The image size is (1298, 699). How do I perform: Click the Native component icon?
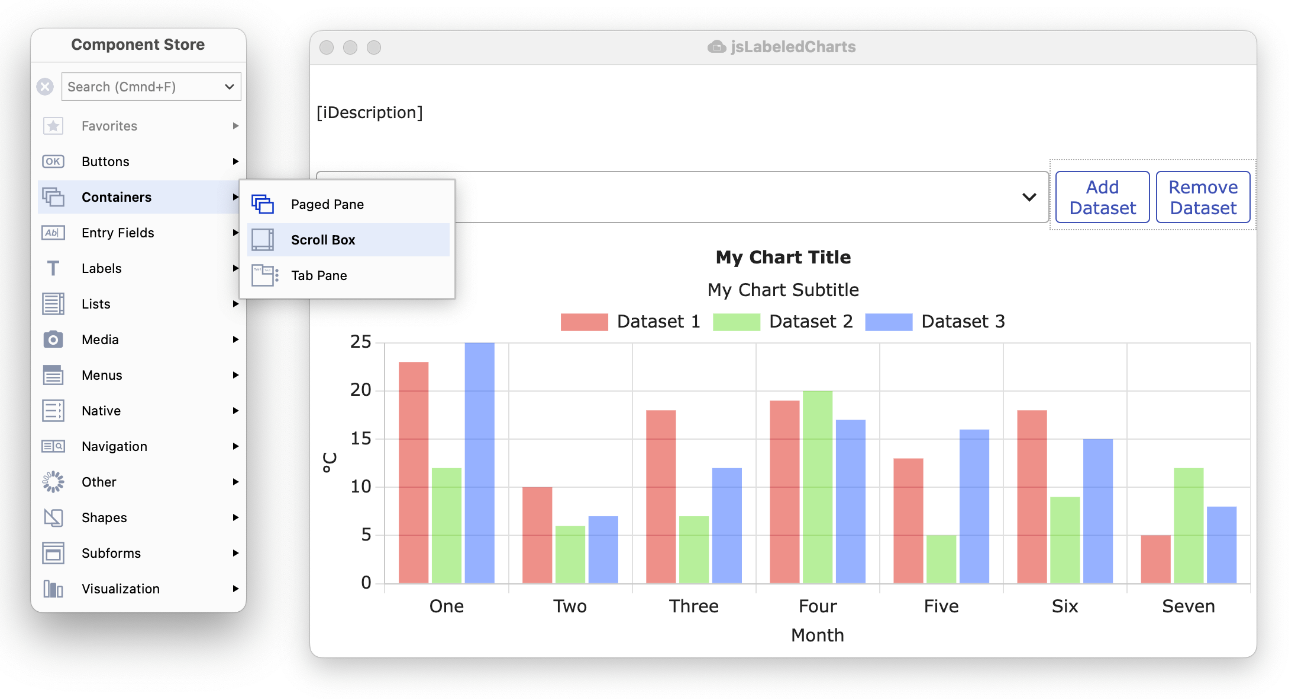(x=53, y=411)
